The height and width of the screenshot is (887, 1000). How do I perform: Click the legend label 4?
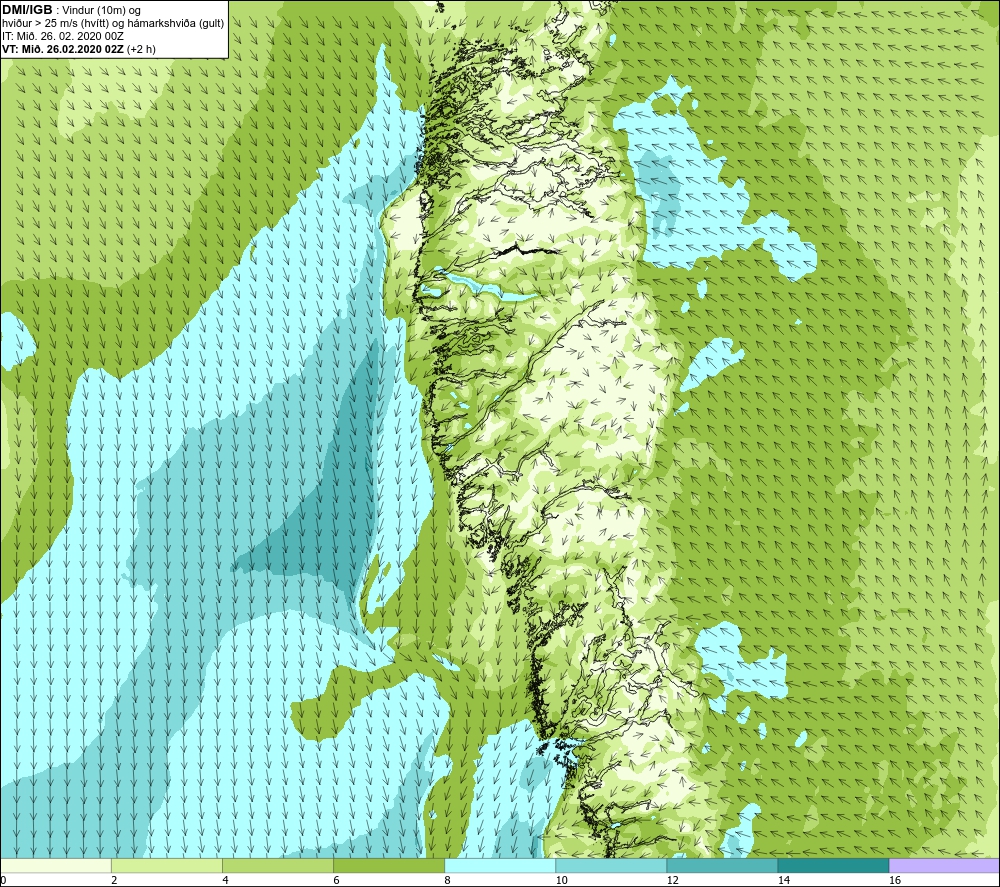pos(225,881)
